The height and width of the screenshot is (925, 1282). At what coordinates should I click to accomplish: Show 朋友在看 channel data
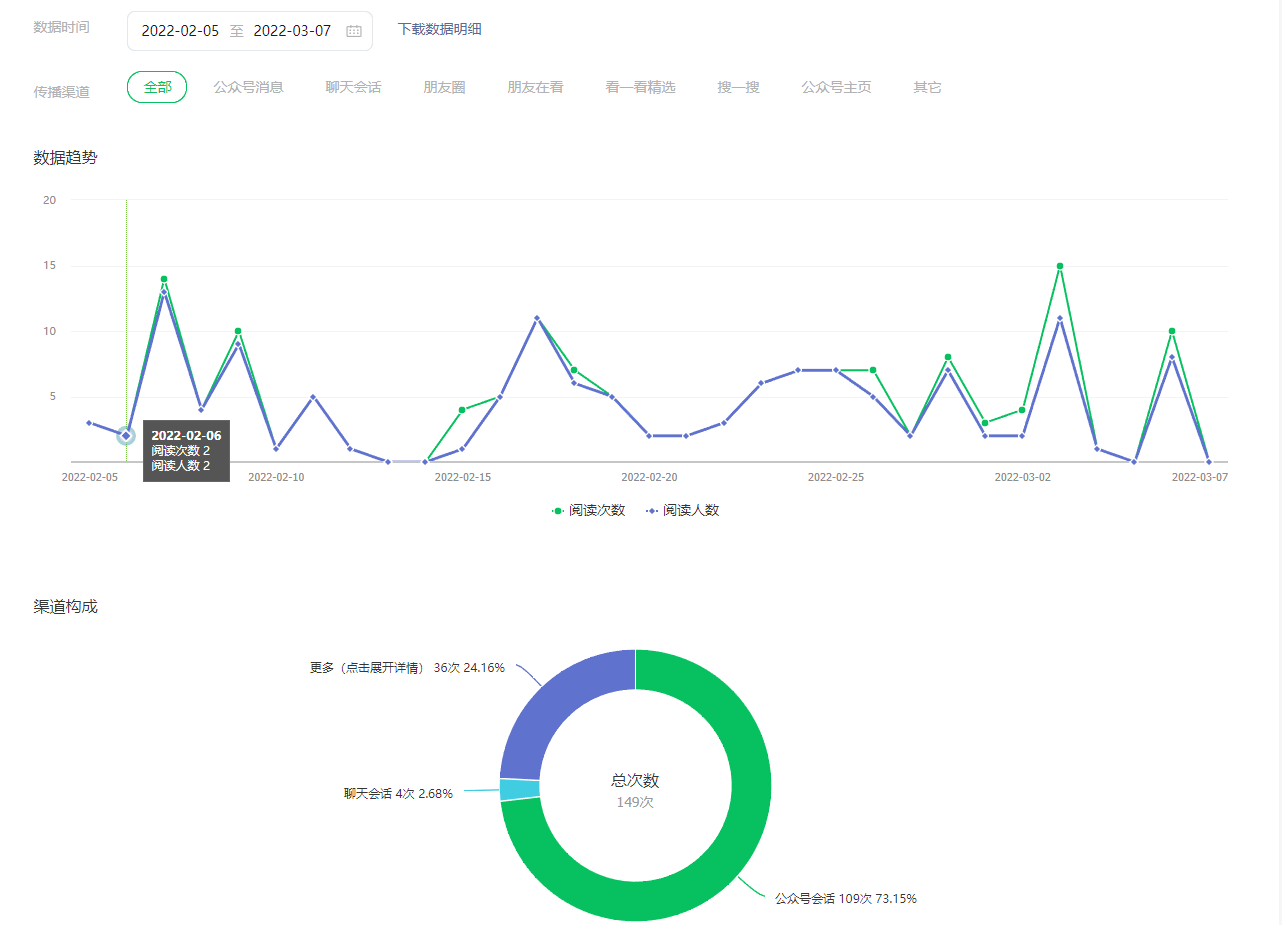(535, 87)
